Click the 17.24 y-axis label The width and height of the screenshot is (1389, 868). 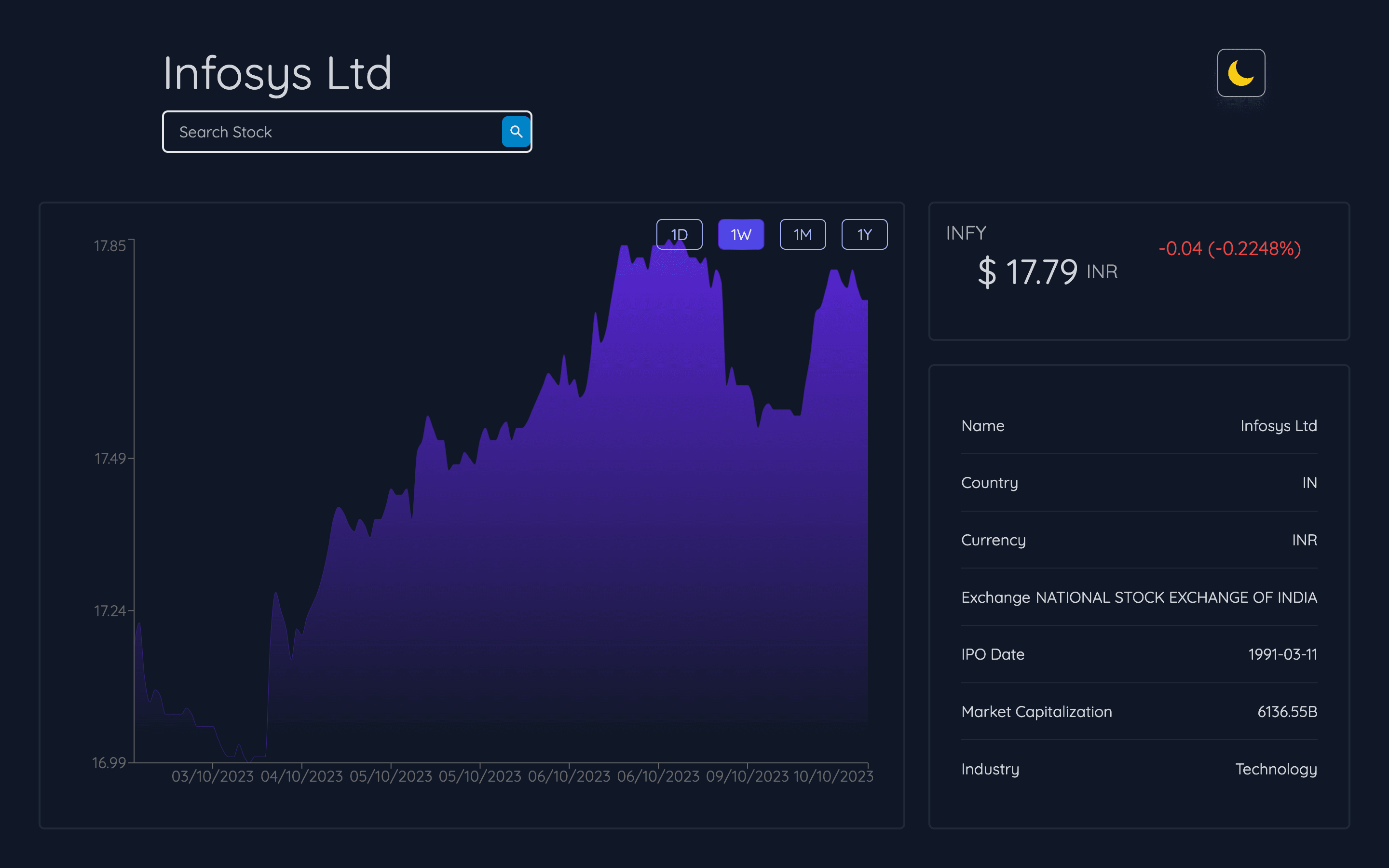tap(109, 611)
